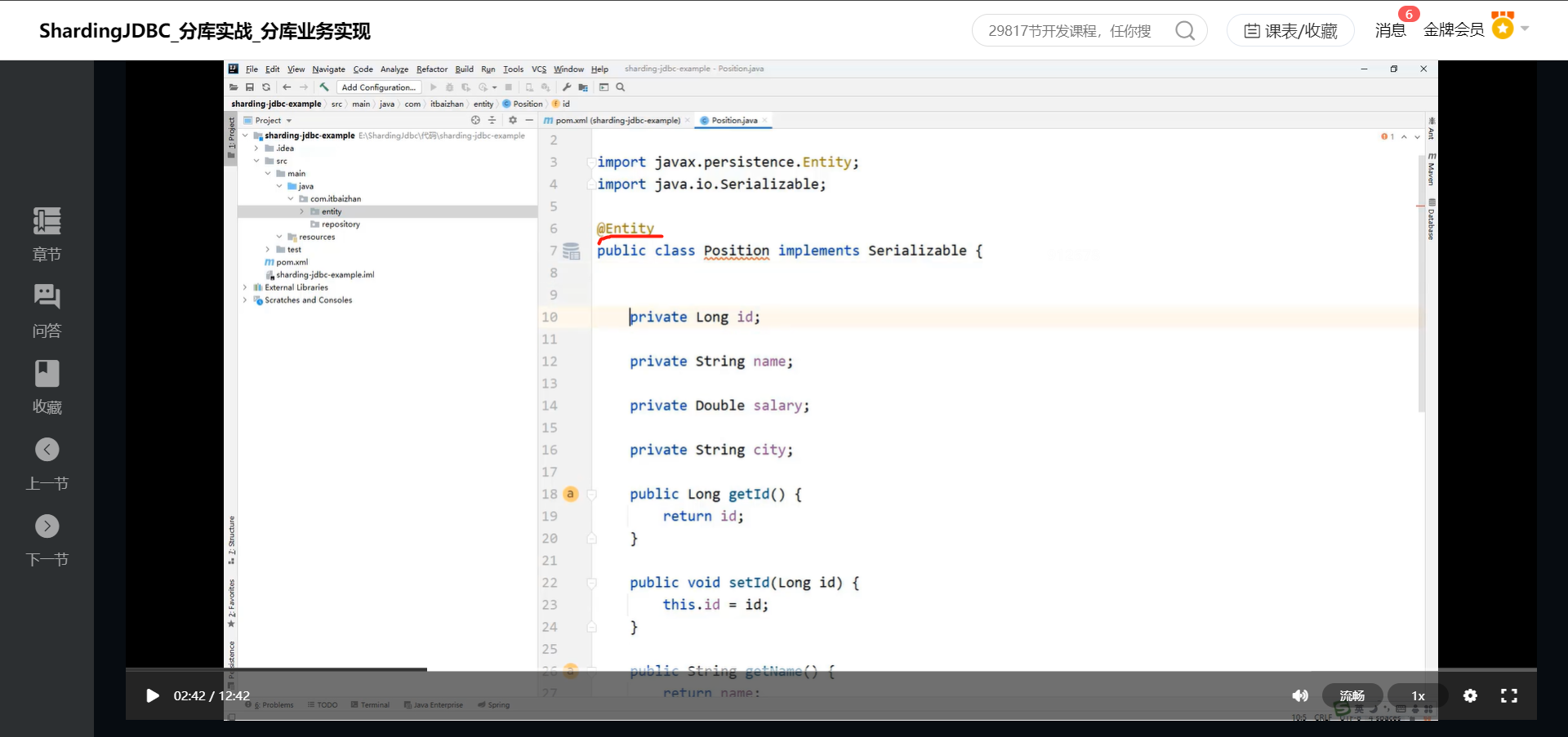The image size is (1568, 737).
Task: Open video quality 流畅 selector
Action: (x=1352, y=695)
